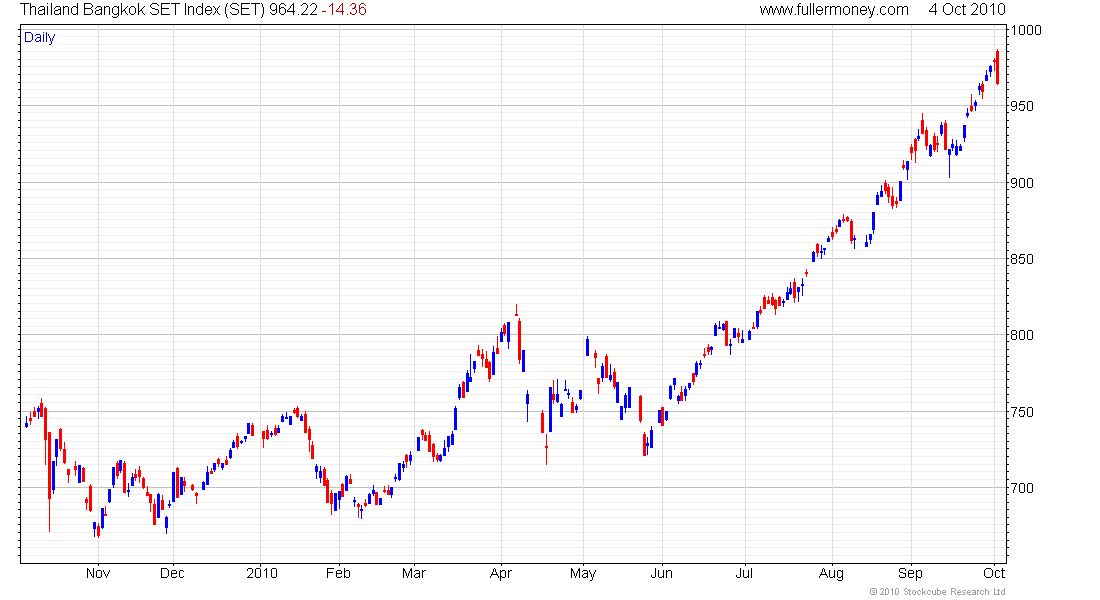Click the 850 y-axis label

(1022, 260)
